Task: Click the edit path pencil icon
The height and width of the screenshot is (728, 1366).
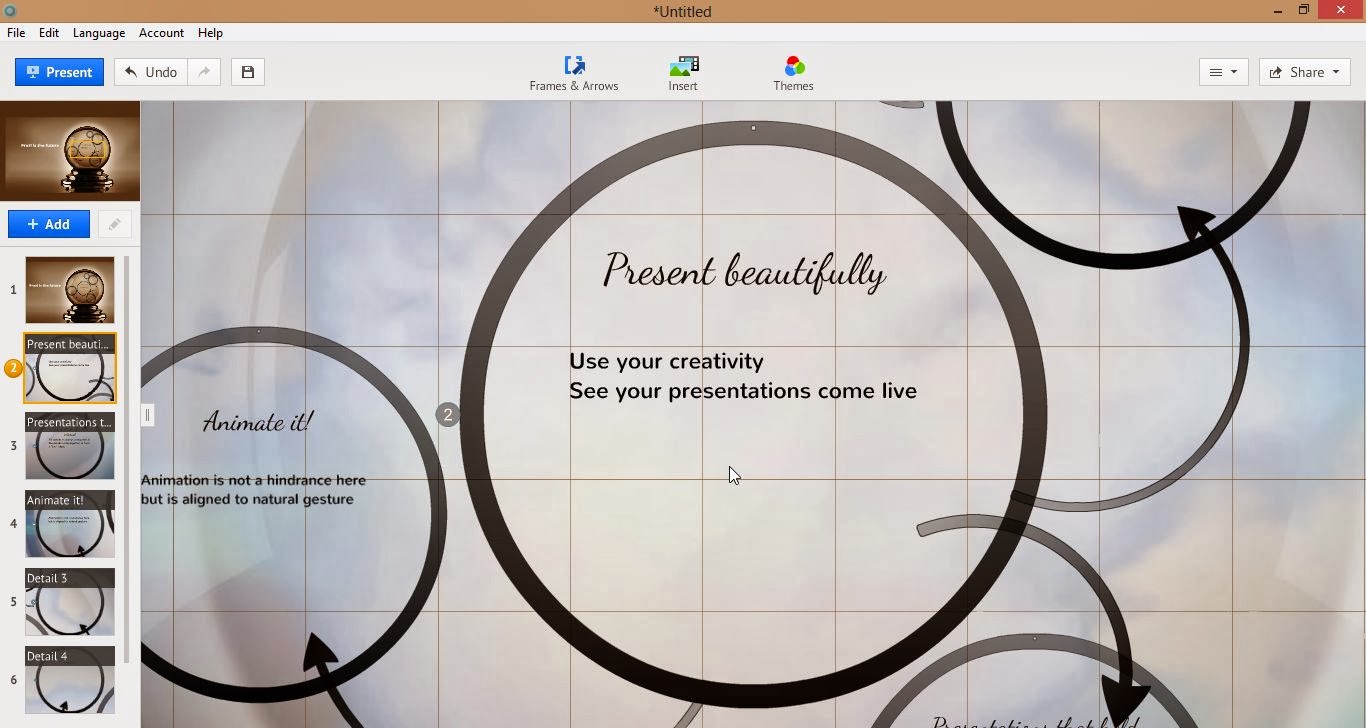Action: pos(114,224)
